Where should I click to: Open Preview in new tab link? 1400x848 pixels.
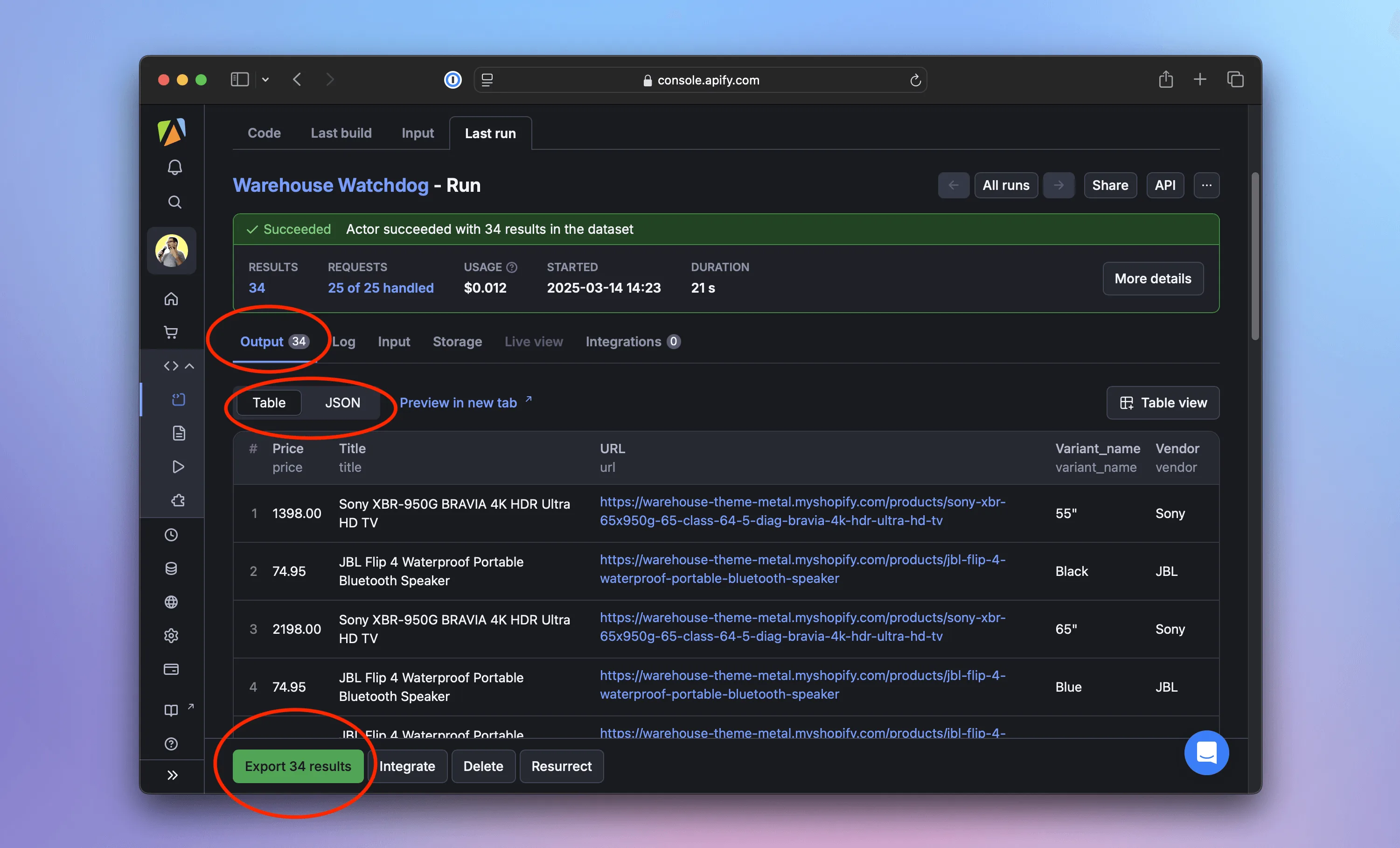[x=459, y=402]
